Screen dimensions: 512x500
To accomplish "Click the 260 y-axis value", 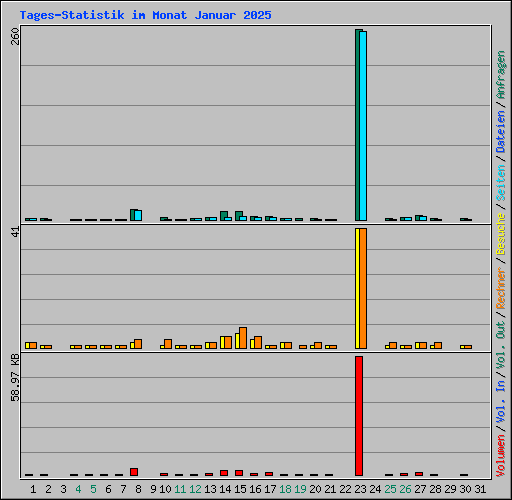I will [x=15, y=36].
